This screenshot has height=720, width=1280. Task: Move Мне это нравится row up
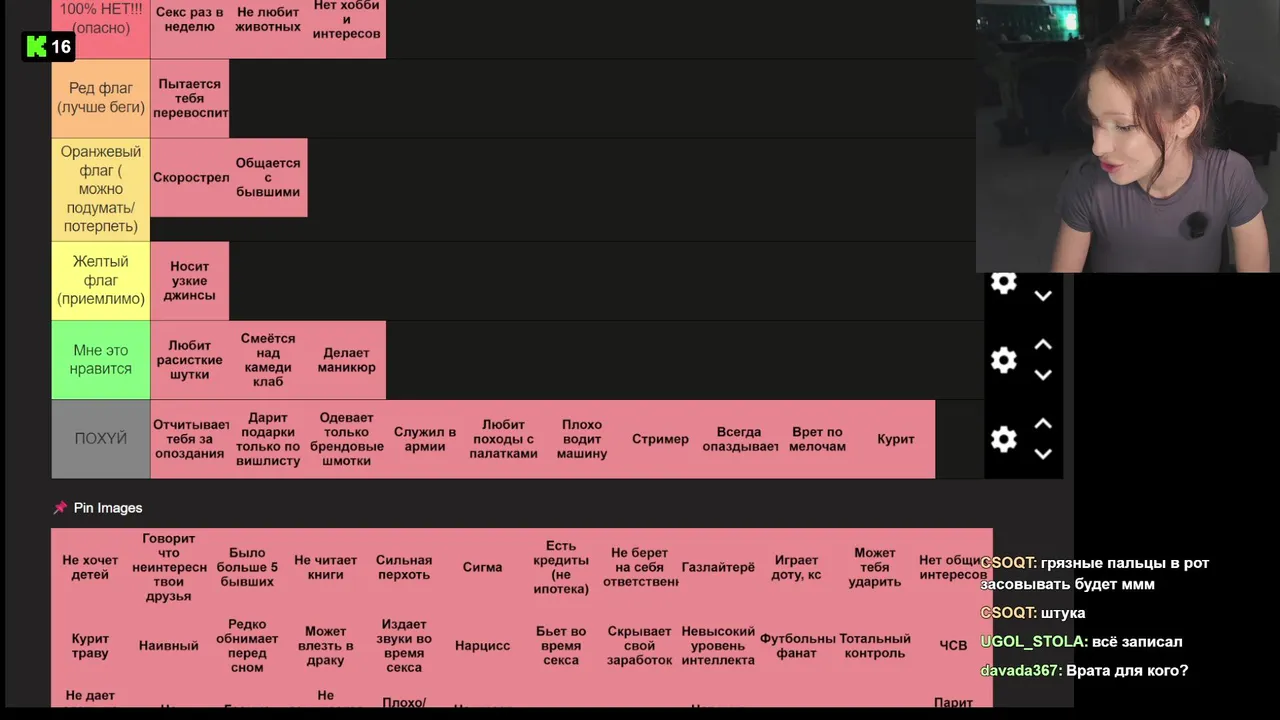tap(1042, 344)
